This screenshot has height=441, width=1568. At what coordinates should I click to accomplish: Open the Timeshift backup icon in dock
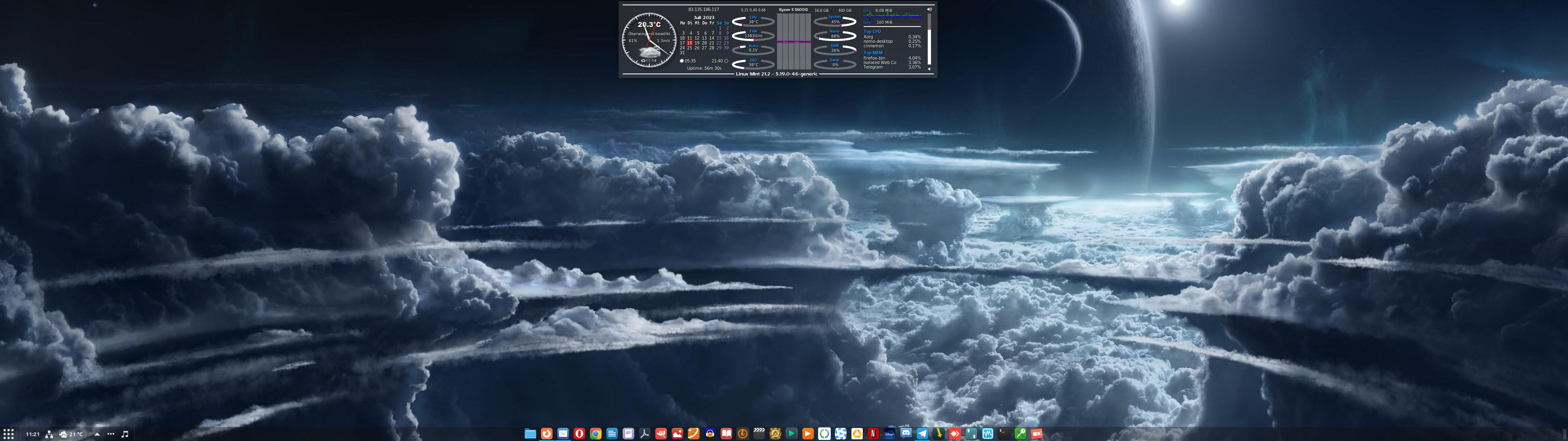(x=743, y=434)
